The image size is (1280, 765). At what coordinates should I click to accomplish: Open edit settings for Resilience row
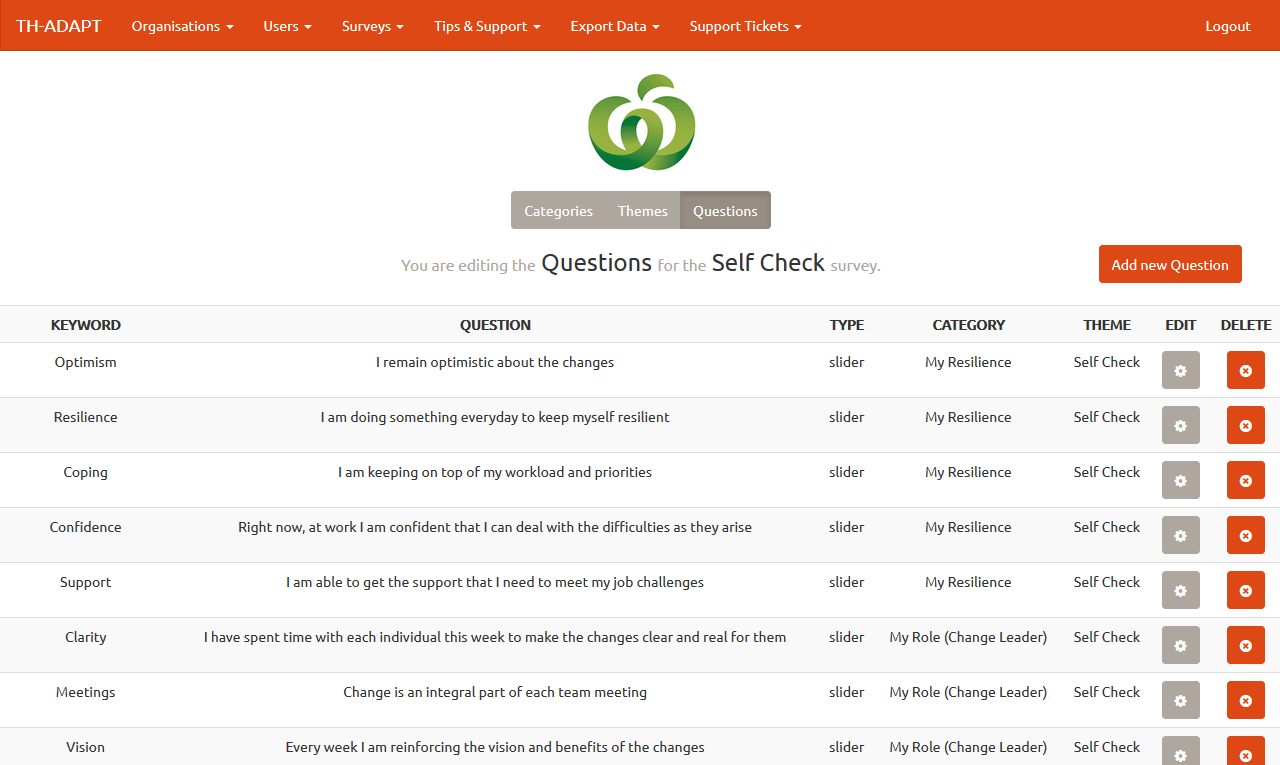[x=1181, y=425]
